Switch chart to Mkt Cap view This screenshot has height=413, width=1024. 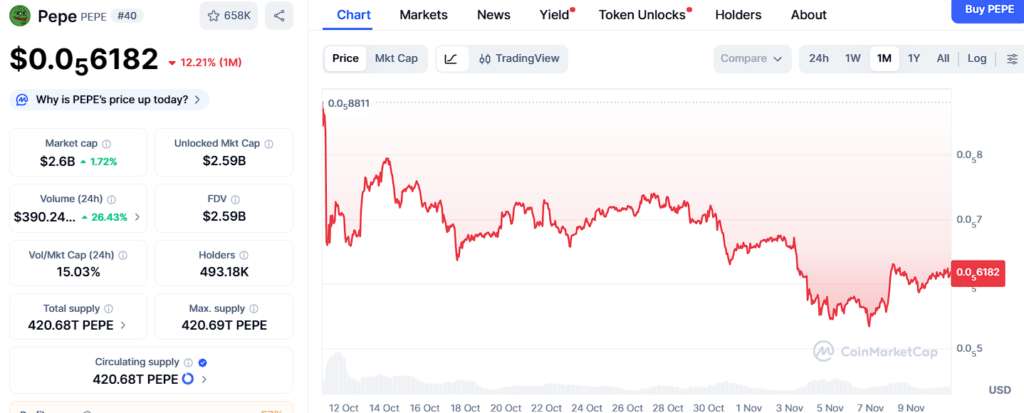click(396, 58)
